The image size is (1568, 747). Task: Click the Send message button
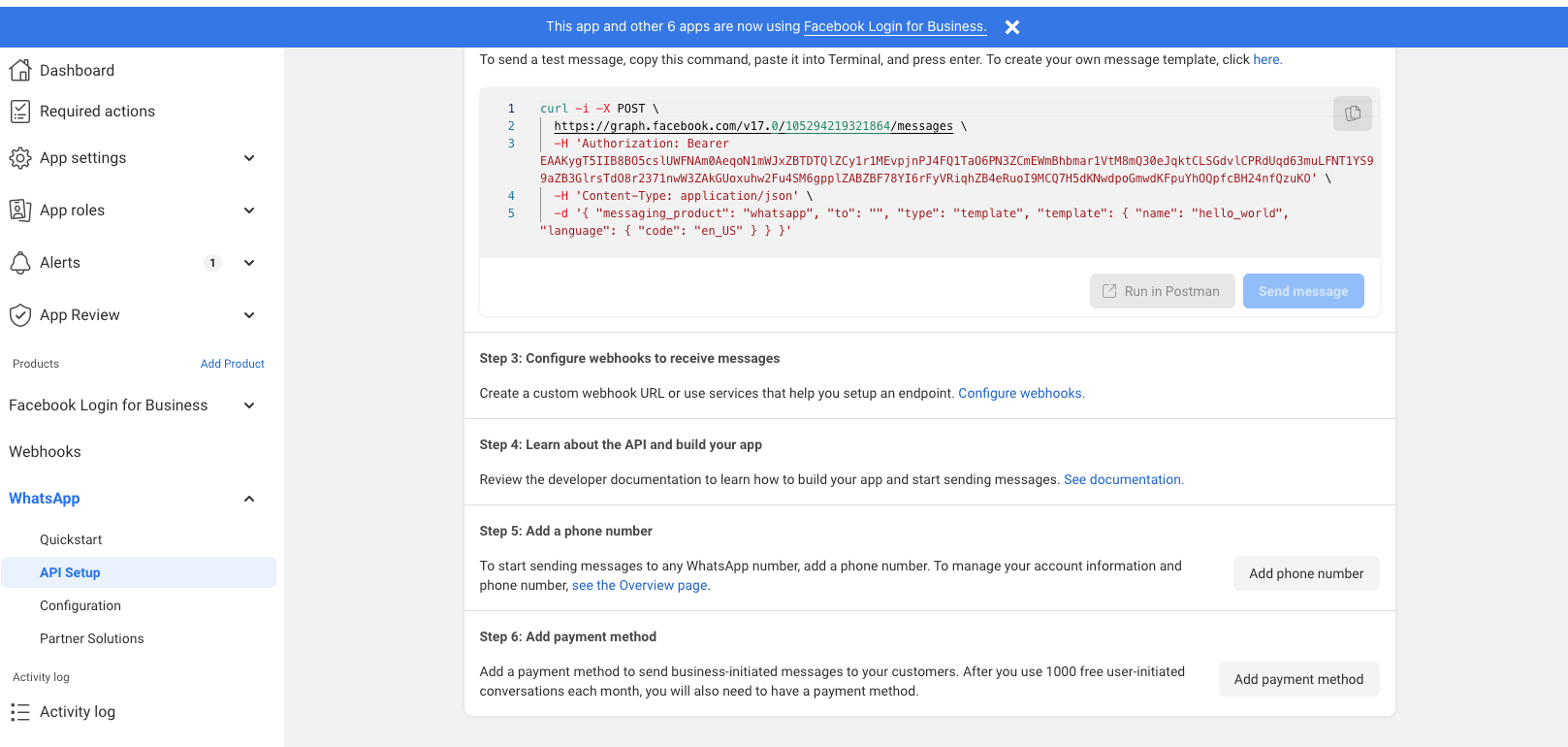click(1303, 291)
